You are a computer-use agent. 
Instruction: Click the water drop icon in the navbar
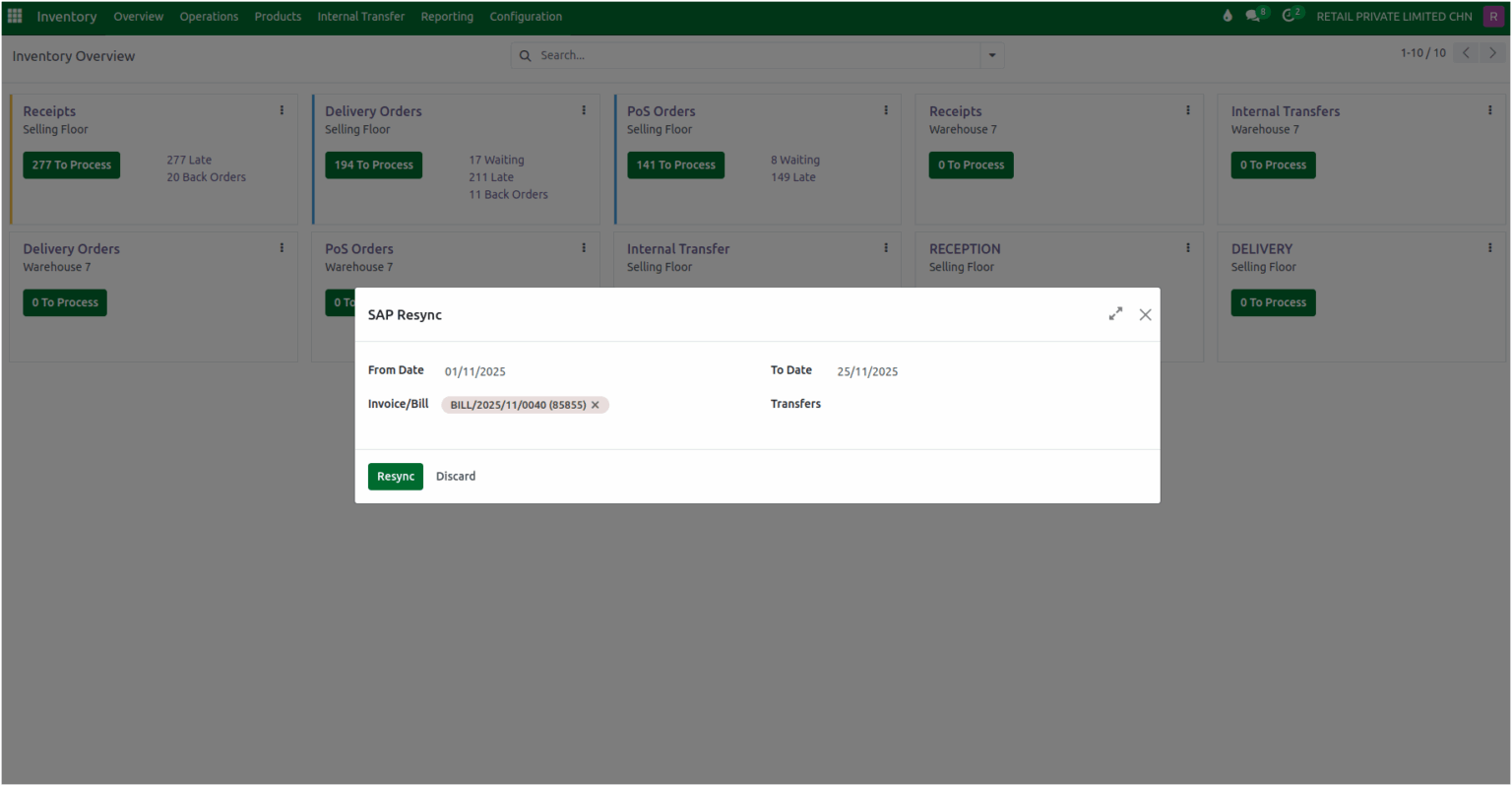[x=1228, y=16]
